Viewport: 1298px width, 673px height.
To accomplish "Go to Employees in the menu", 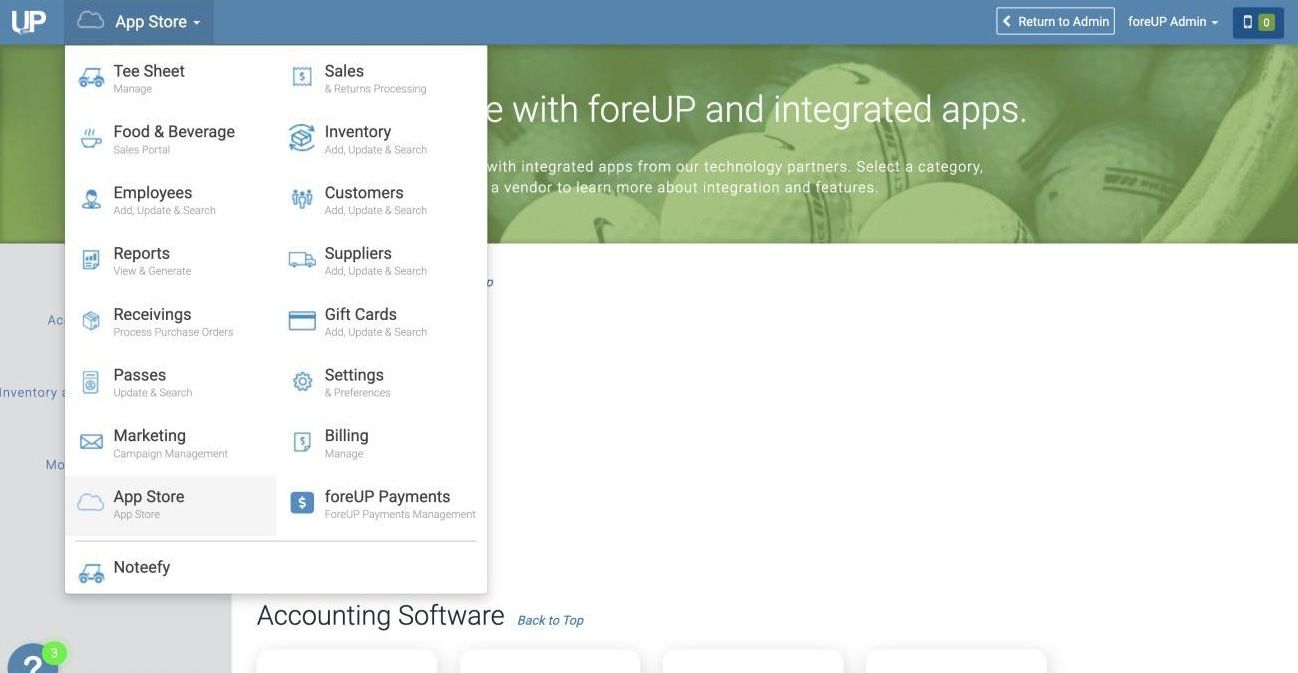I will point(170,200).
